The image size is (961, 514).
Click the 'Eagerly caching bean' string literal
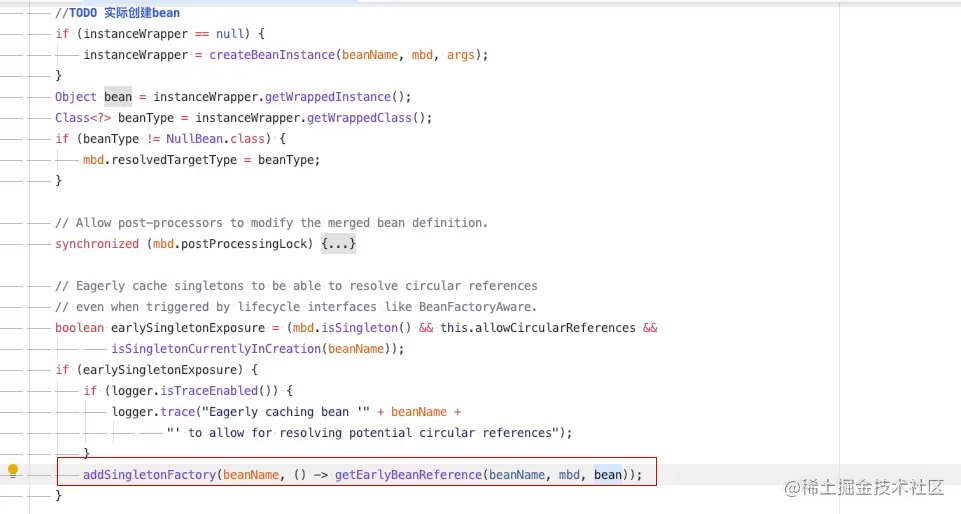tap(286, 412)
